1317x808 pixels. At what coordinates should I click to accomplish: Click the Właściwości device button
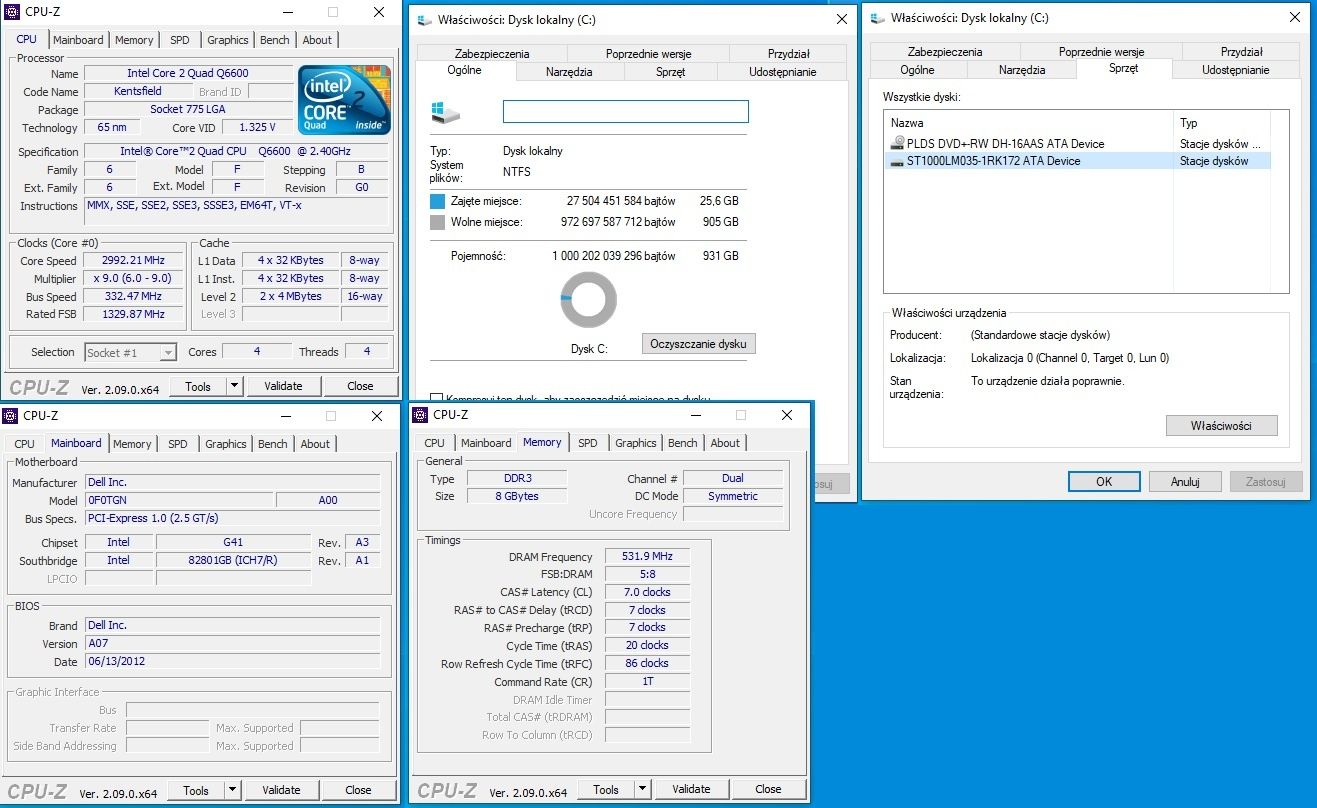tap(1222, 426)
